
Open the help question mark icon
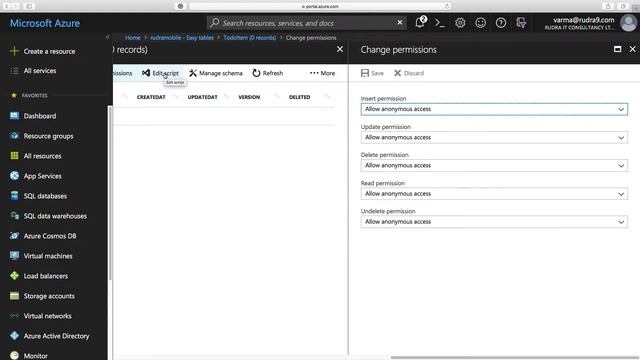[x=501, y=23]
